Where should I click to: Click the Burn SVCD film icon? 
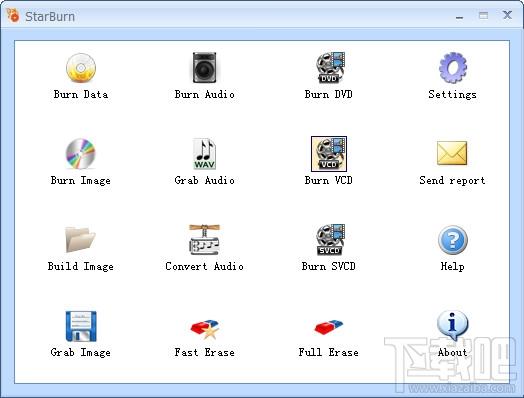point(330,240)
